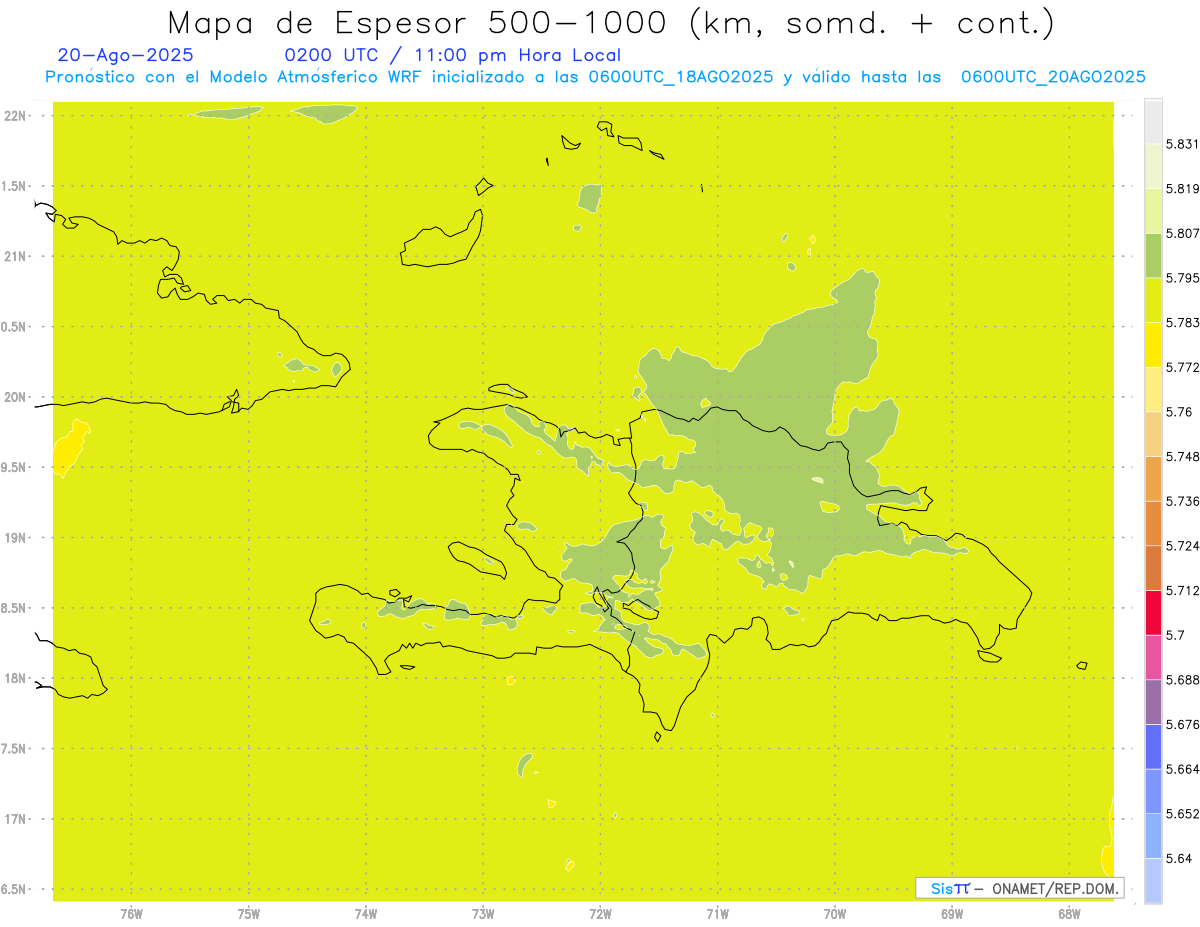Click the '68W' longitude label
The height and width of the screenshot is (927, 1200).
click(x=1069, y=913)
